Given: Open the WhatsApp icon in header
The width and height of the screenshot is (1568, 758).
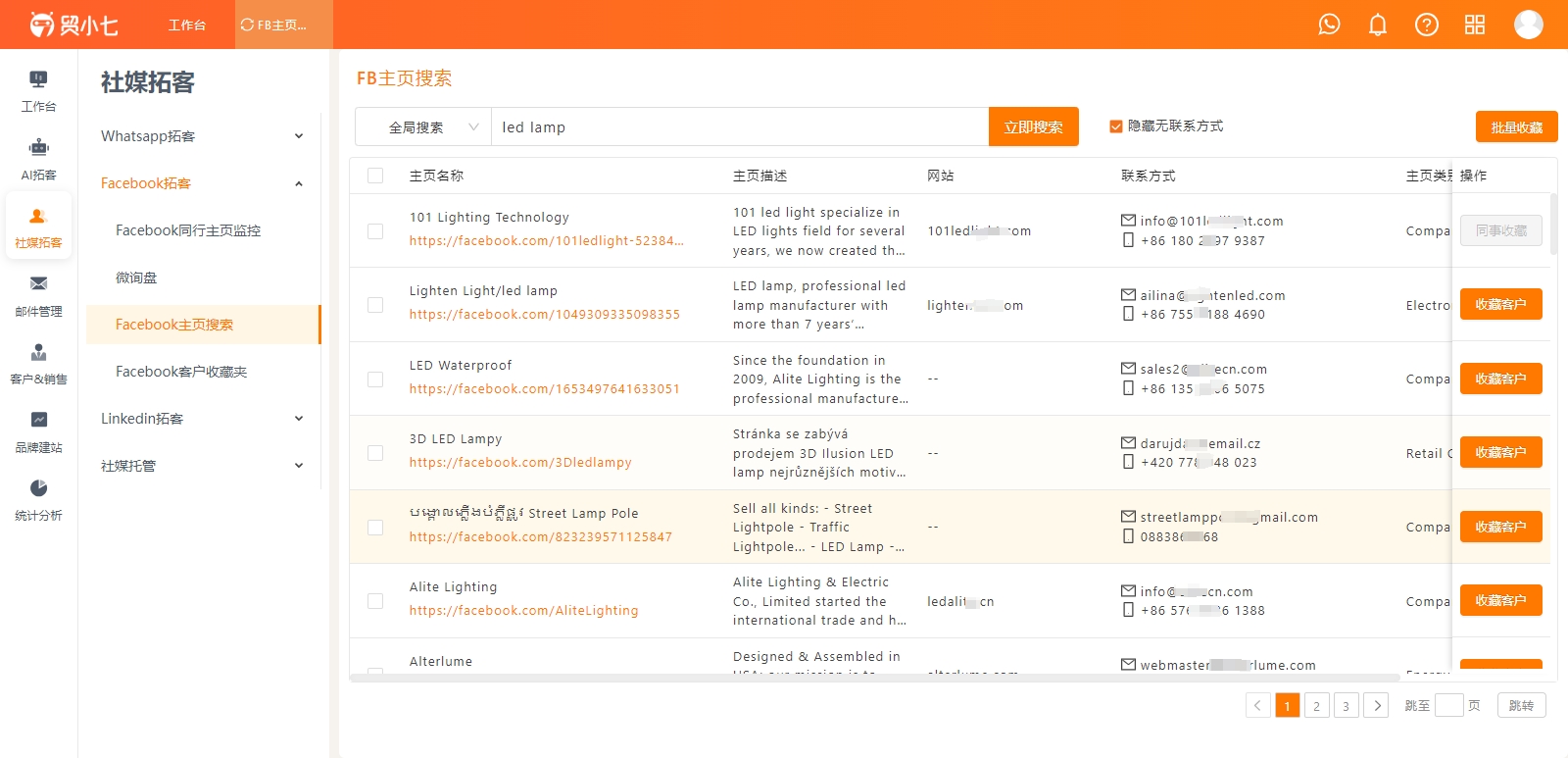Looking at the screenshot, I should [x=1329, y=25].
